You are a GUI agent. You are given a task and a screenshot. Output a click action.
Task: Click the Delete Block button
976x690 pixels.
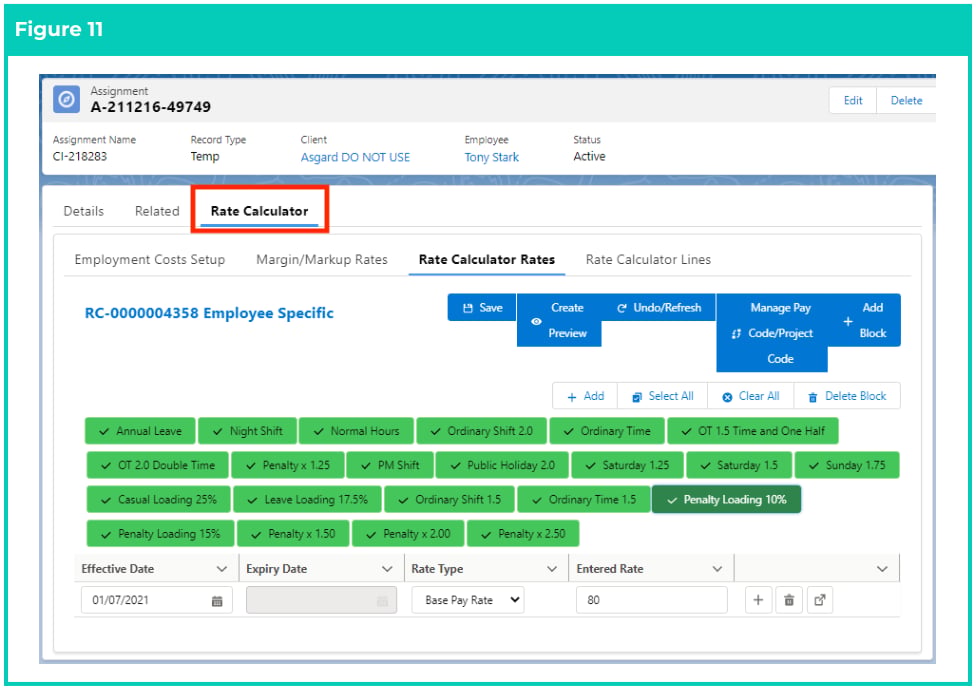click(847, 396)
